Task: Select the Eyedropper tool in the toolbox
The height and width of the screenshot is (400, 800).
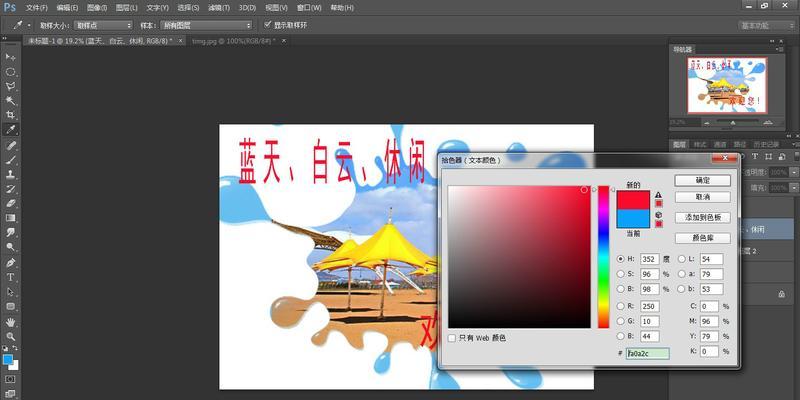Action: click(x=10, y=129)
